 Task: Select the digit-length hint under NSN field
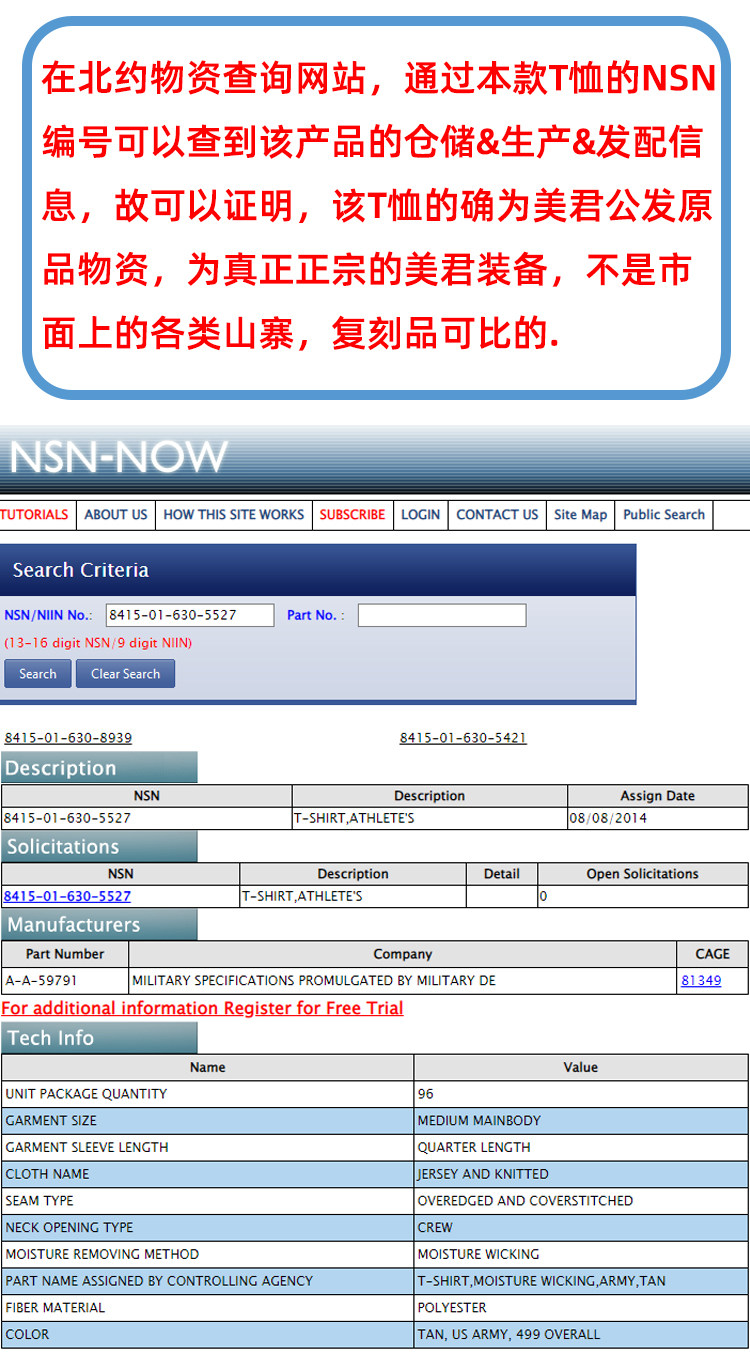pyautogui.click(x=98, y=643)
